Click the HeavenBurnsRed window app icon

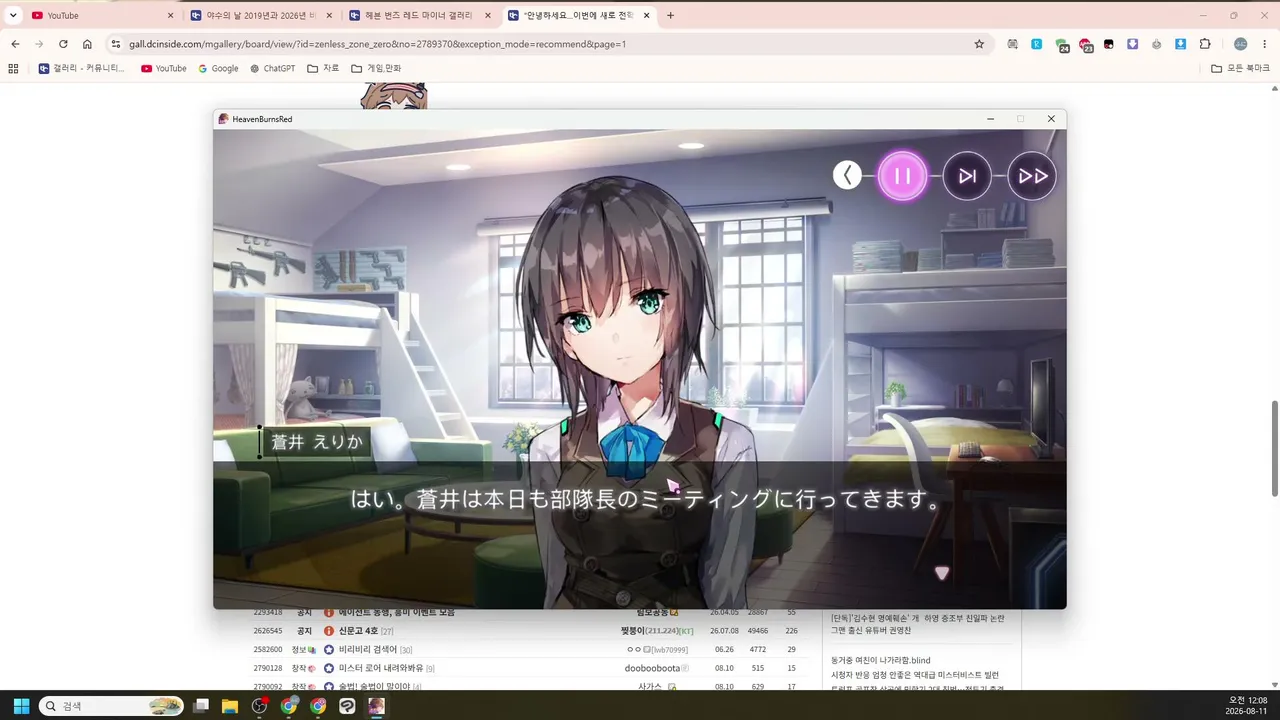(x=223, y=119)
